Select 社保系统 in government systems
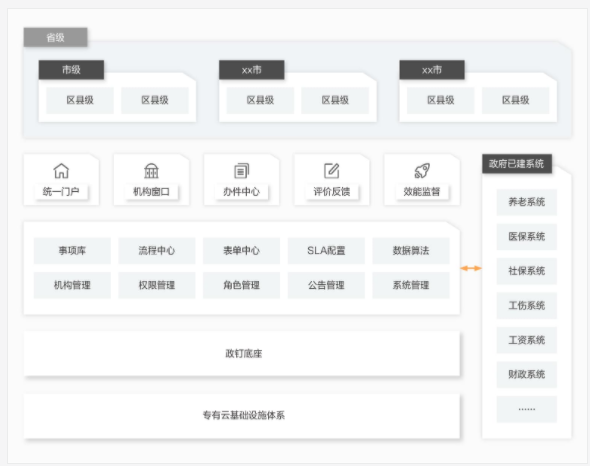 [x=526, y=271]
